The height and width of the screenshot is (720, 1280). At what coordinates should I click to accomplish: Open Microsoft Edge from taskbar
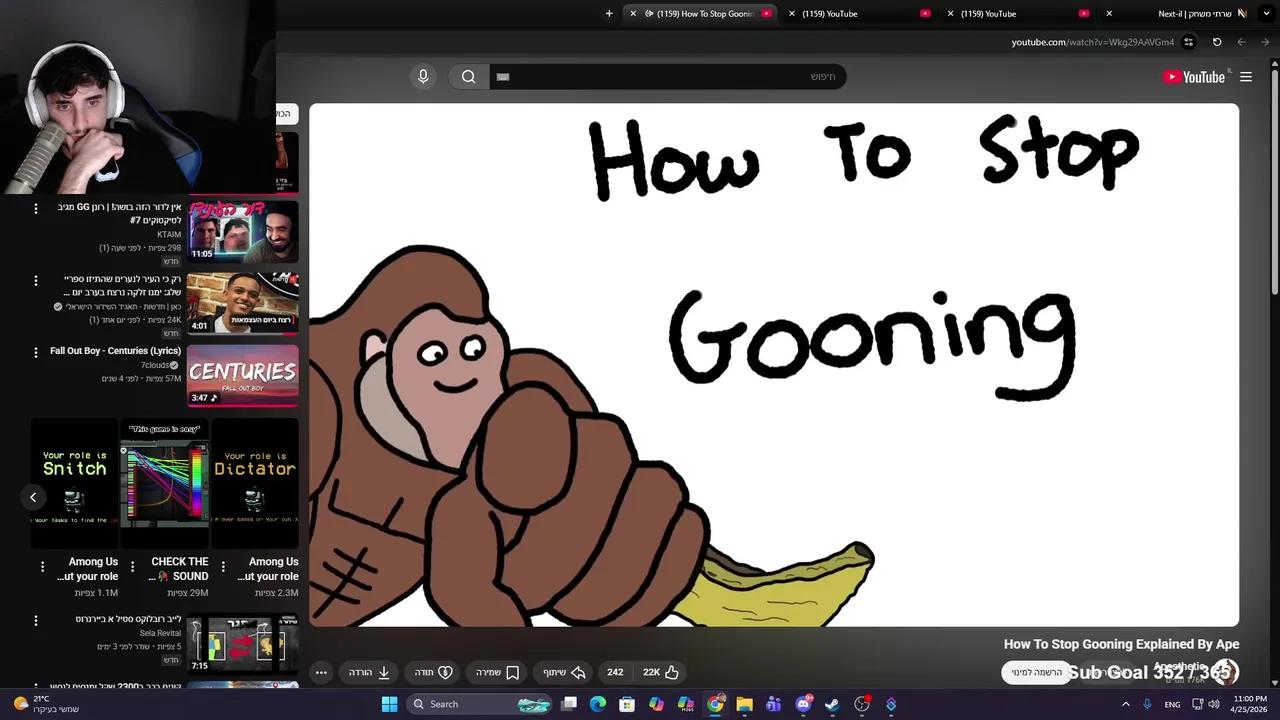point(598,704)
